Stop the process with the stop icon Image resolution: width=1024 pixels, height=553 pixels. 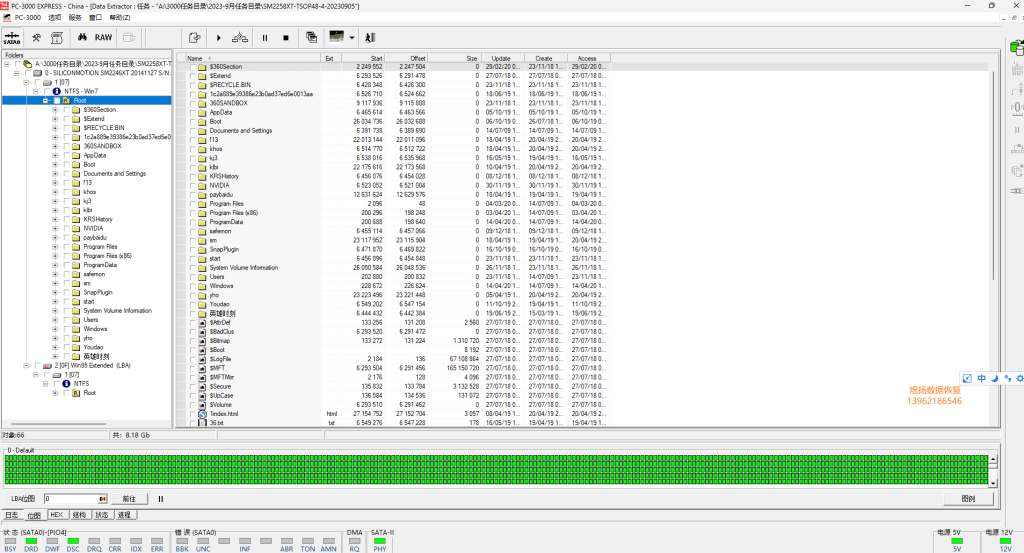(x=285, y=38)
